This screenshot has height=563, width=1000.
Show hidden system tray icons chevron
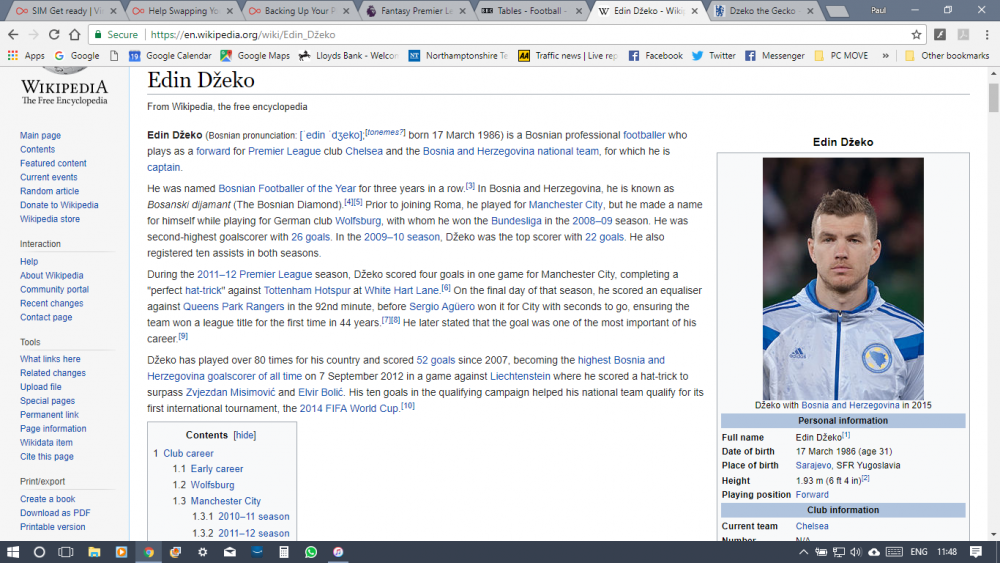click(x=803, y=552)
